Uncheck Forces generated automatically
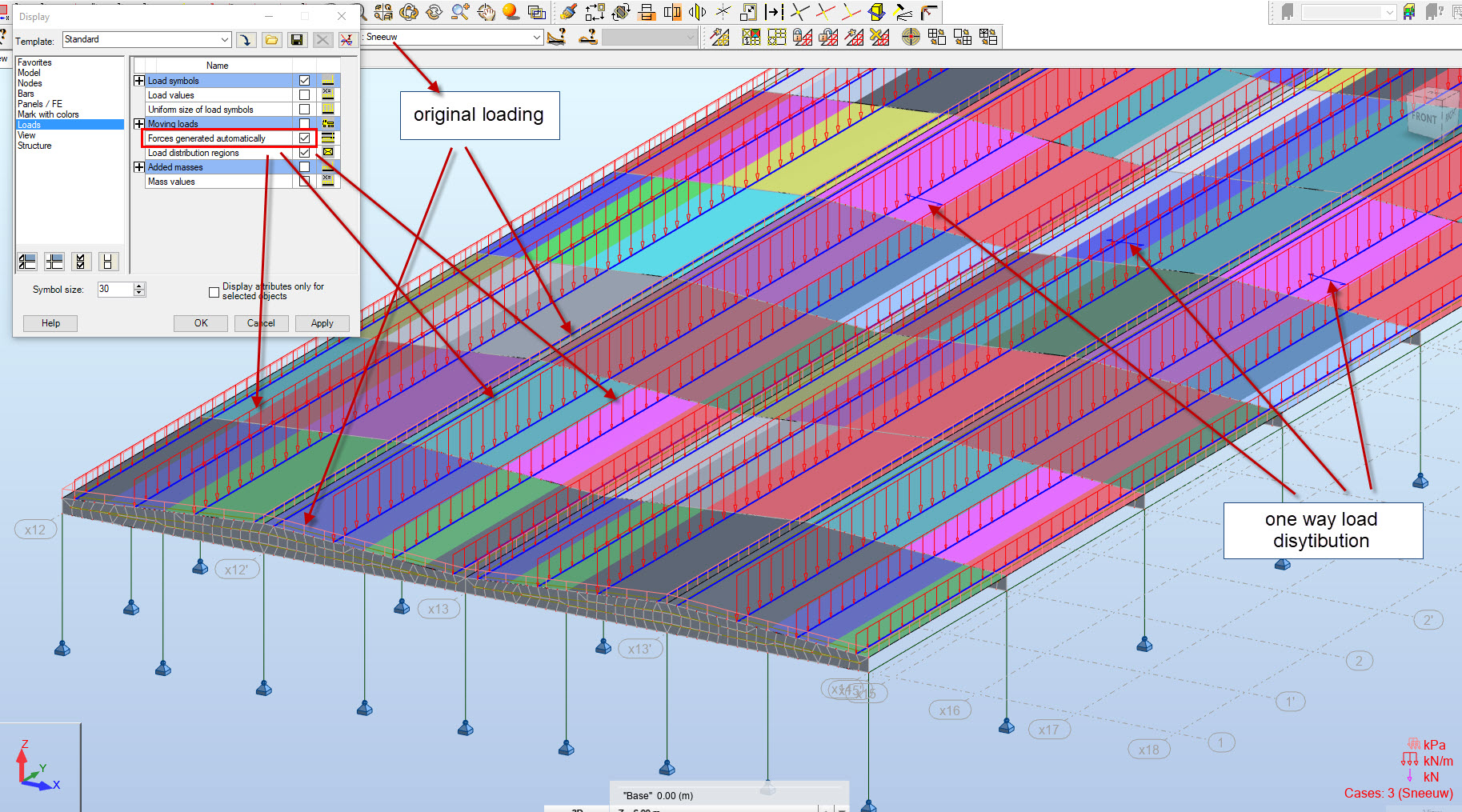This screenshot has height=812, width=1462. [304, 138]
